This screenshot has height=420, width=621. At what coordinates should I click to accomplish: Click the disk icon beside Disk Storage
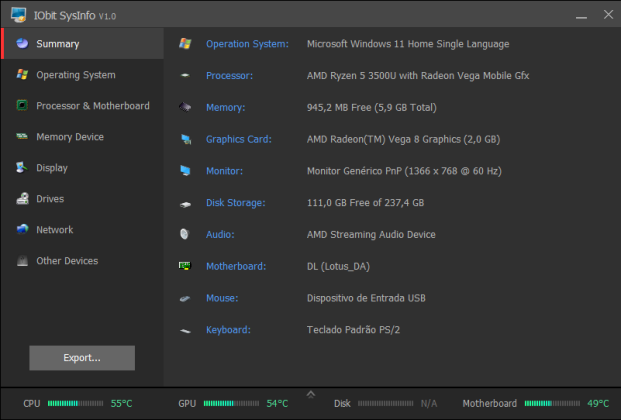click(185, 204)
